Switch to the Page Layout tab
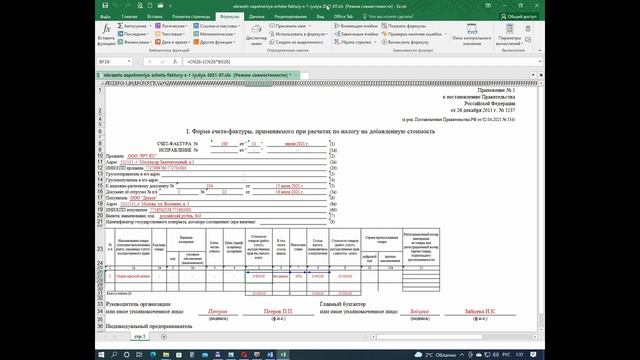The image size is (640, 360). (191, 17)
